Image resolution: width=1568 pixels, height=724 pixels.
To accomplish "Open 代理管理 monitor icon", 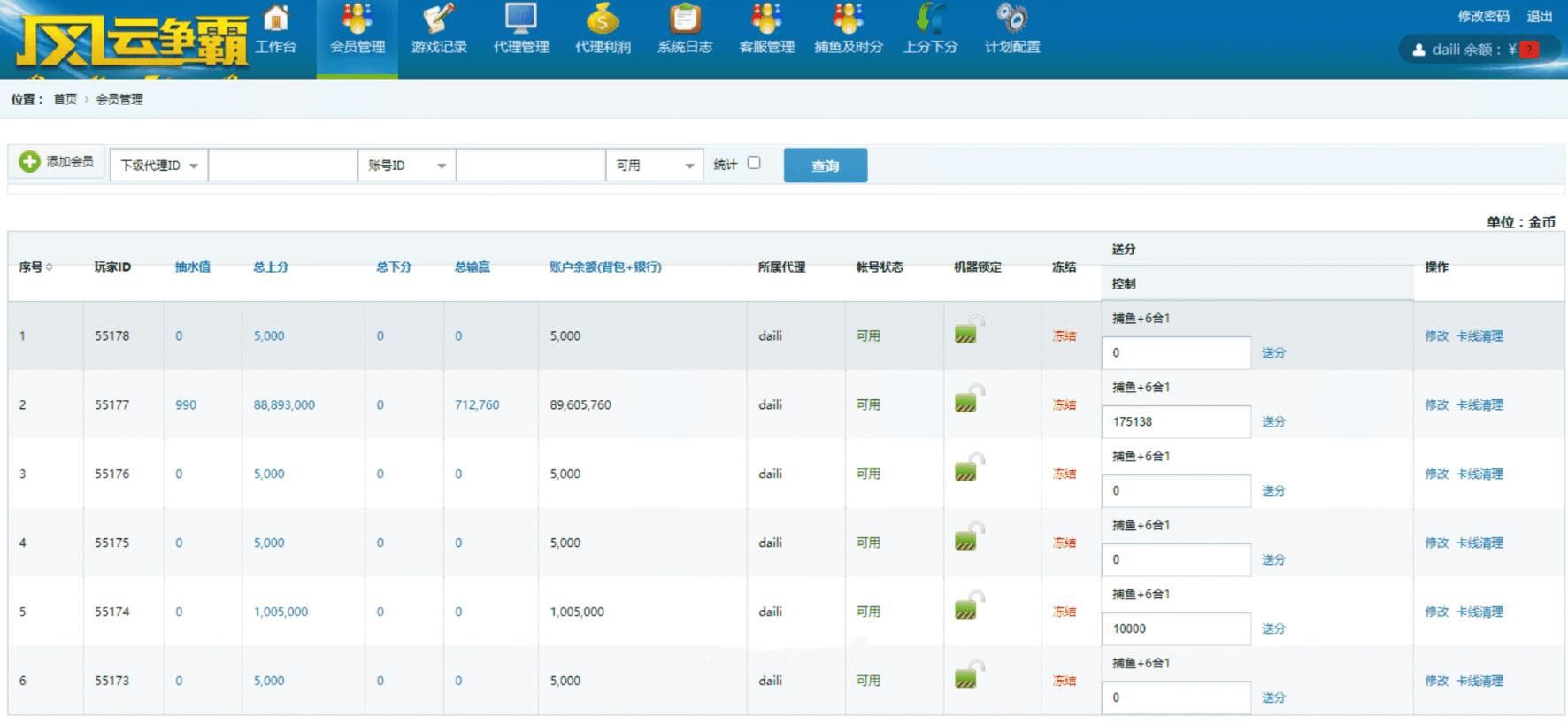I will 521,19.
